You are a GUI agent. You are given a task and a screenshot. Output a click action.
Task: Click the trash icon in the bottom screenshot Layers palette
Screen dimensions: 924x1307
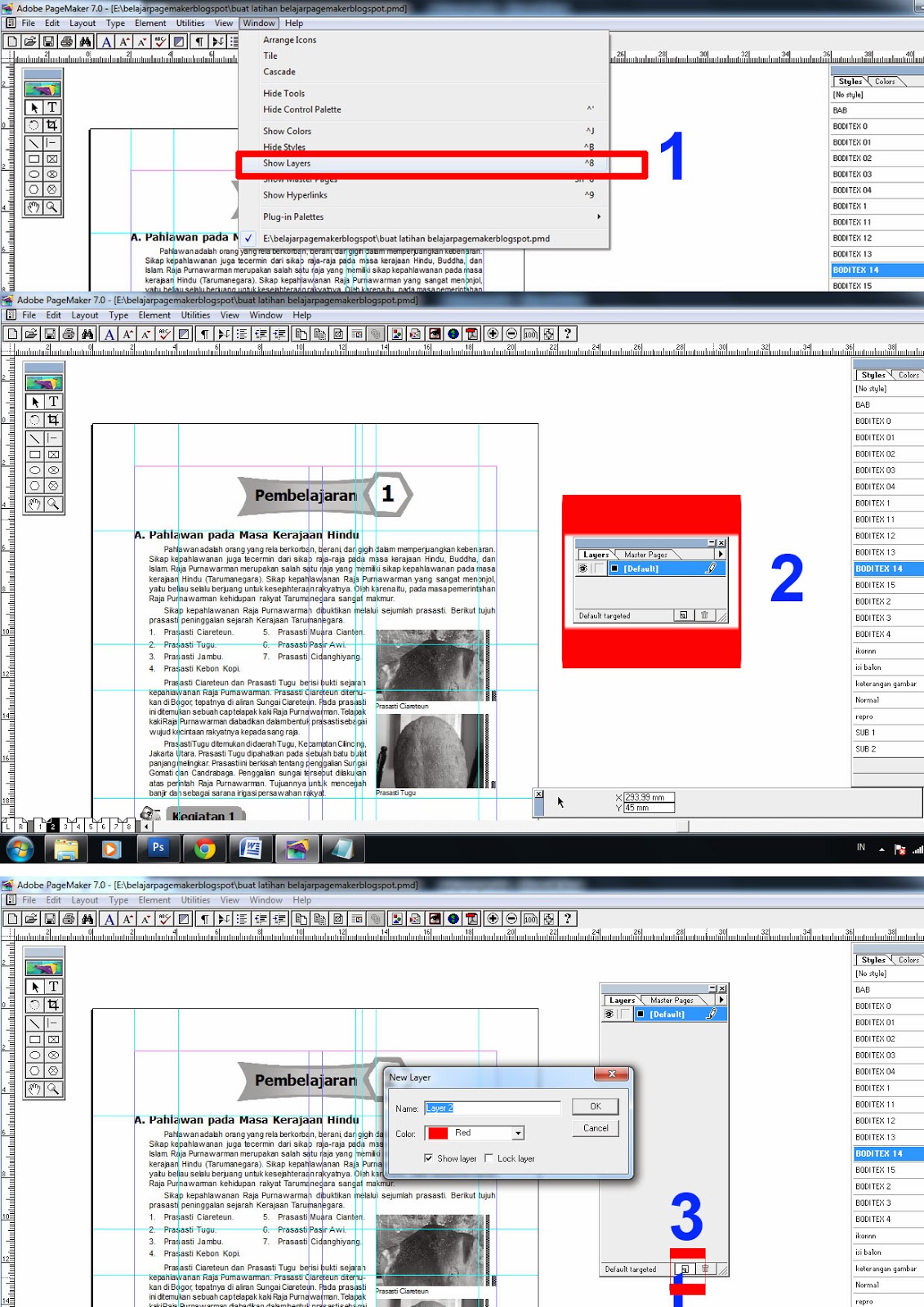705,1269
